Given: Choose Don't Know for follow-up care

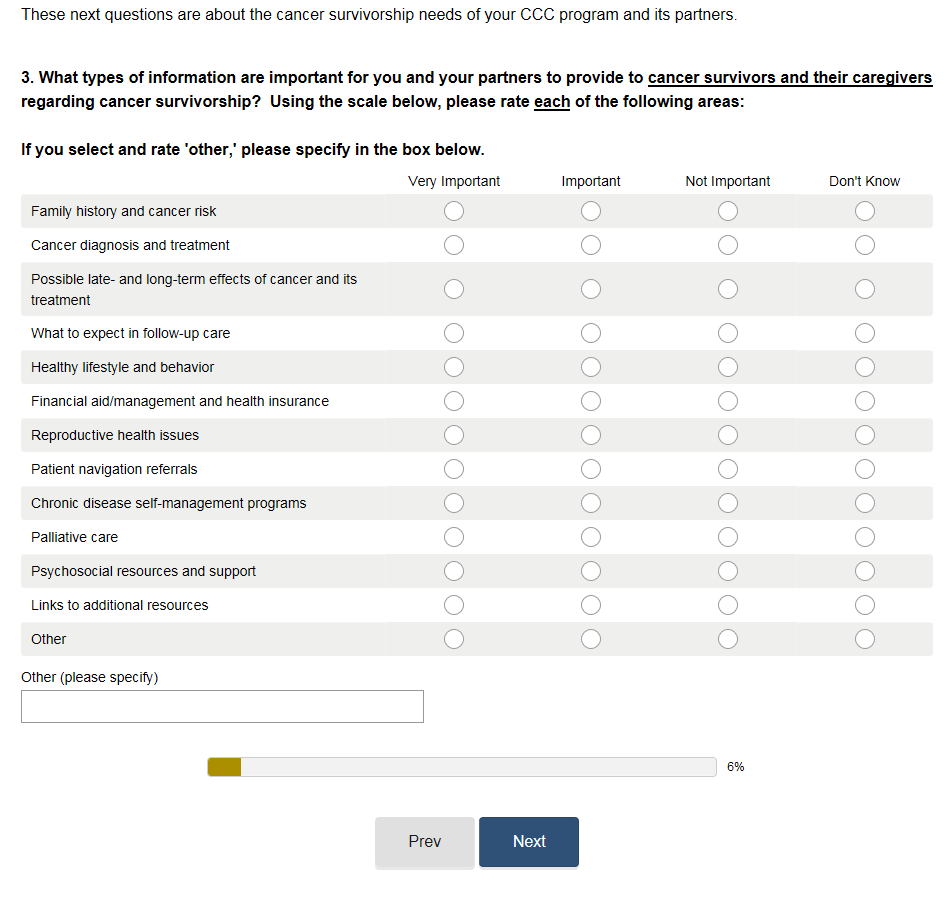Looking at the screenshot, I should (865, 333).
